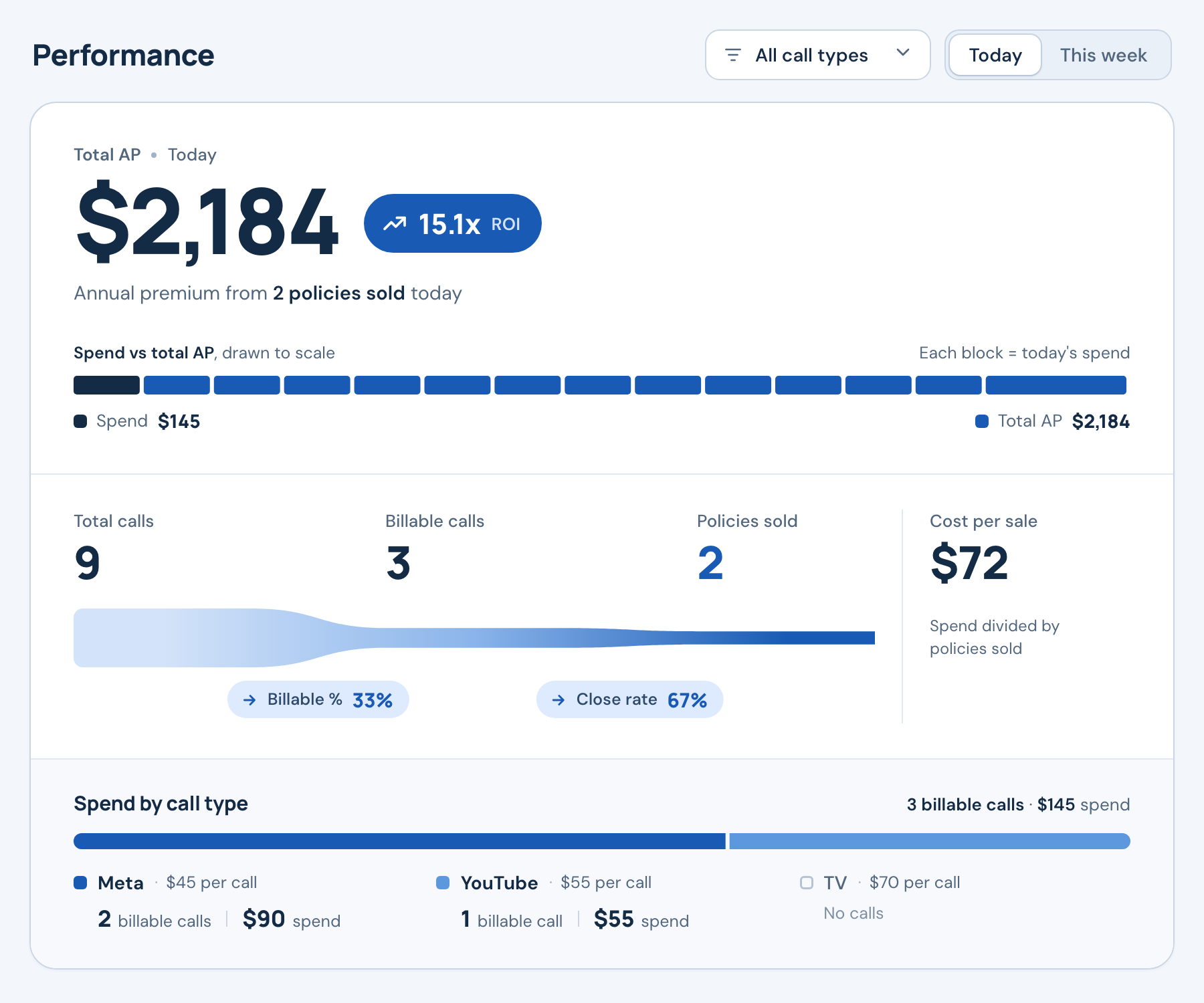Open the All call types dropdown

pyautogui.click(x=817, y=55)
